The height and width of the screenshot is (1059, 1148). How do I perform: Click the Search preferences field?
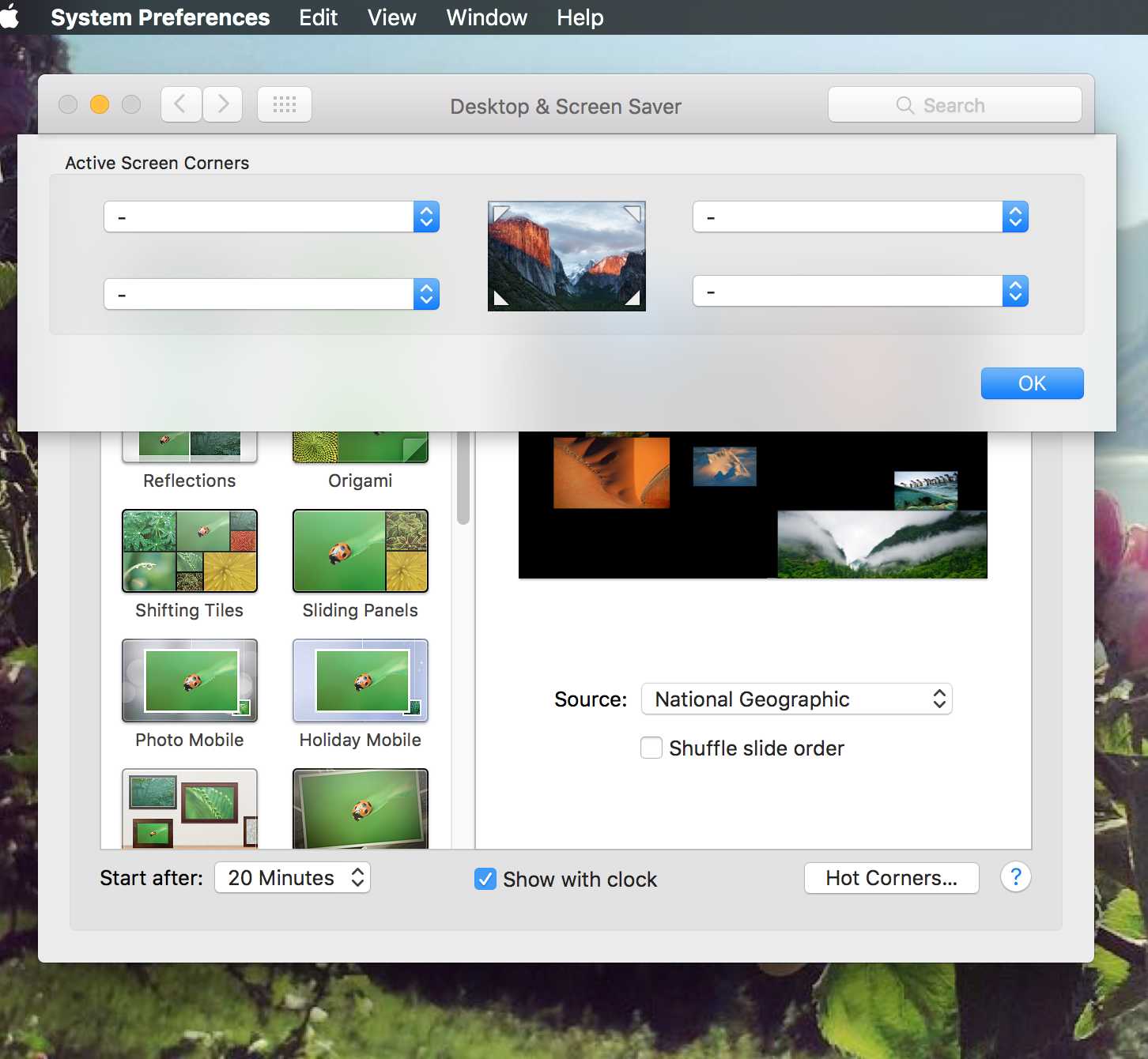[954, 105]
